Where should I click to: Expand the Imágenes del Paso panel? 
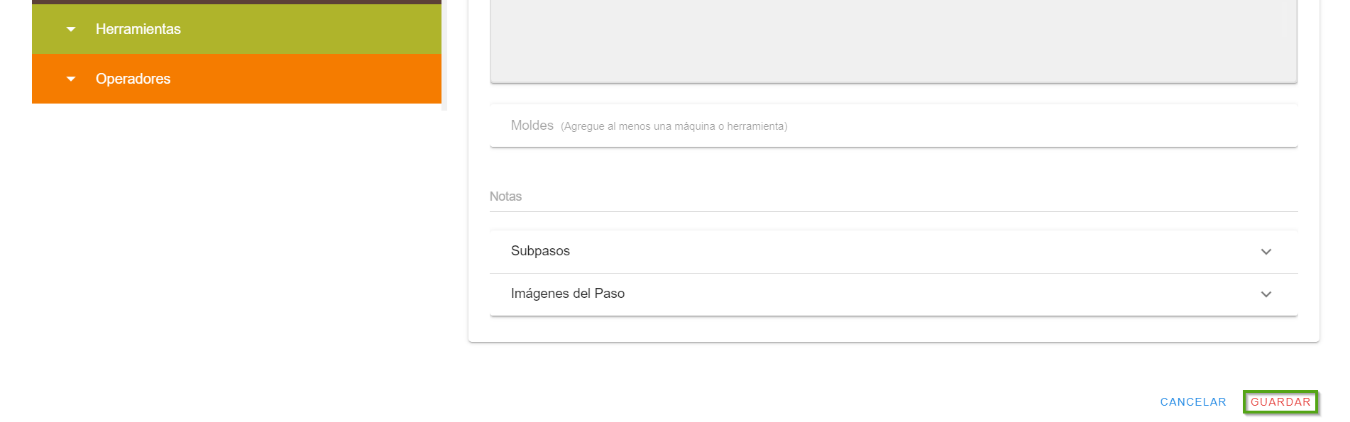[x=893, y=294]
